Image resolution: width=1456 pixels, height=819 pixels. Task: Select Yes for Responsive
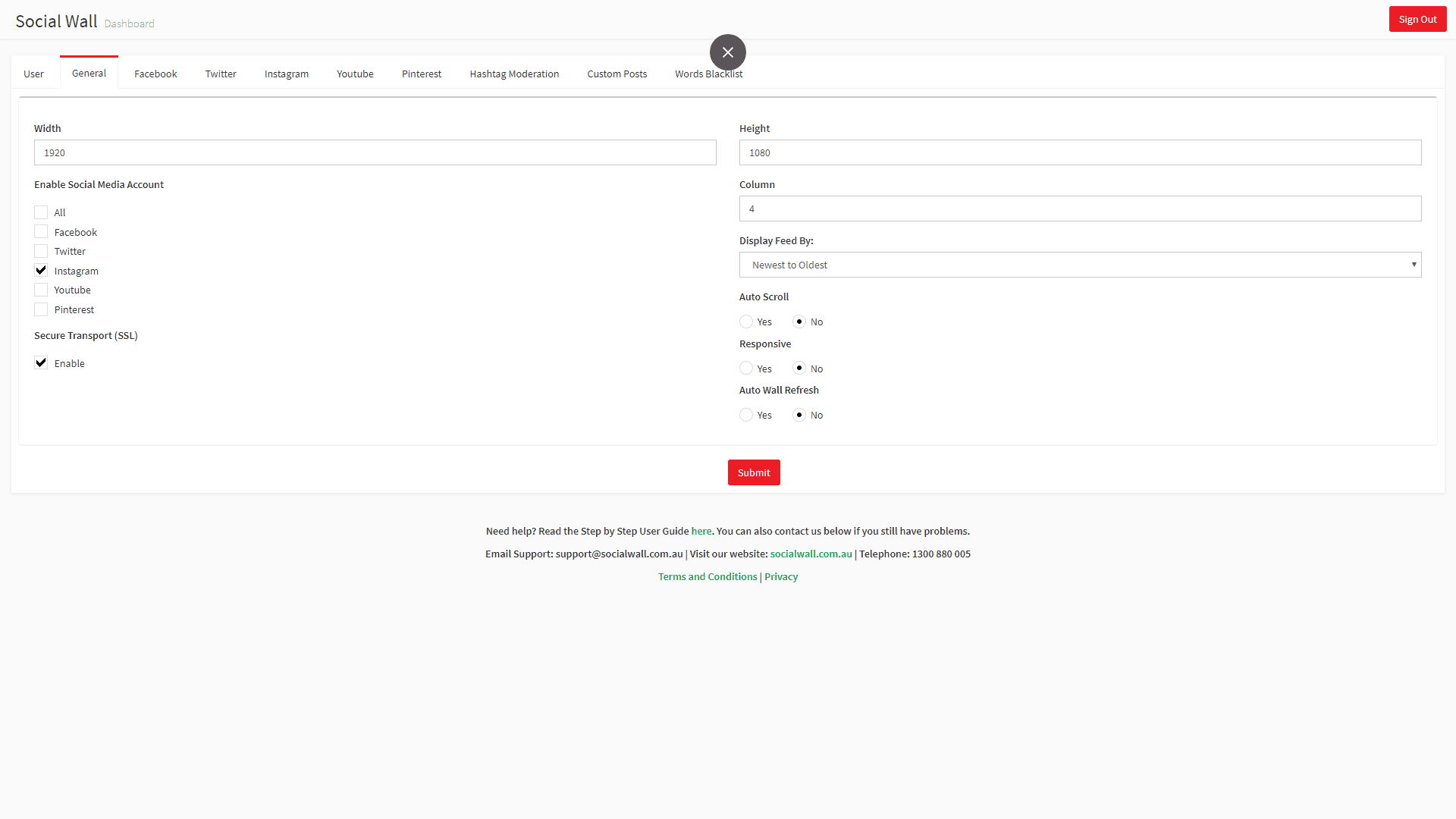(746, 369)
